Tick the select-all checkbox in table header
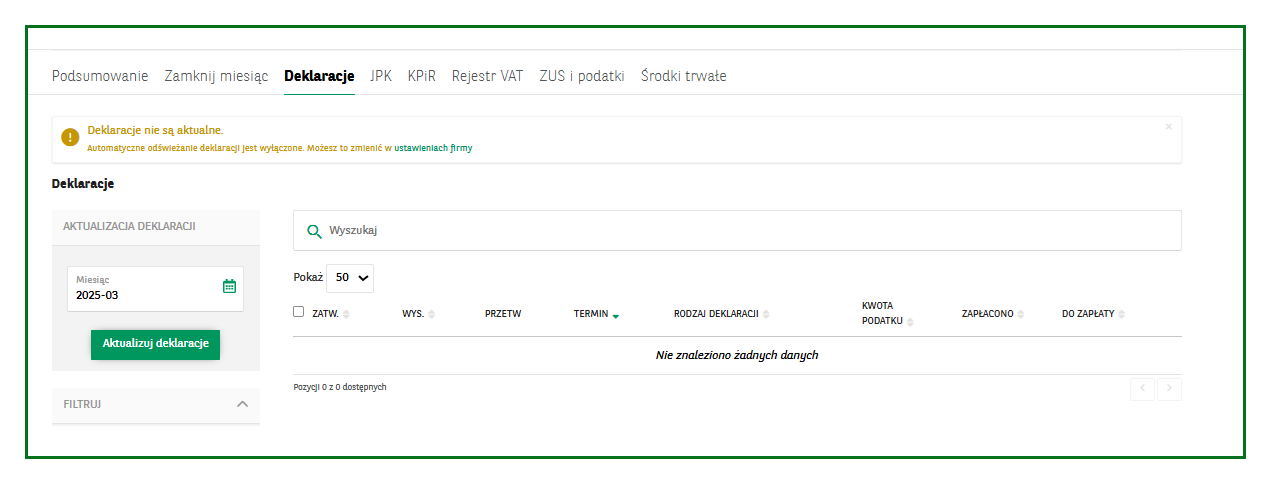Image resolution: width=1269 pixels, height=487 pixels. 299,312
